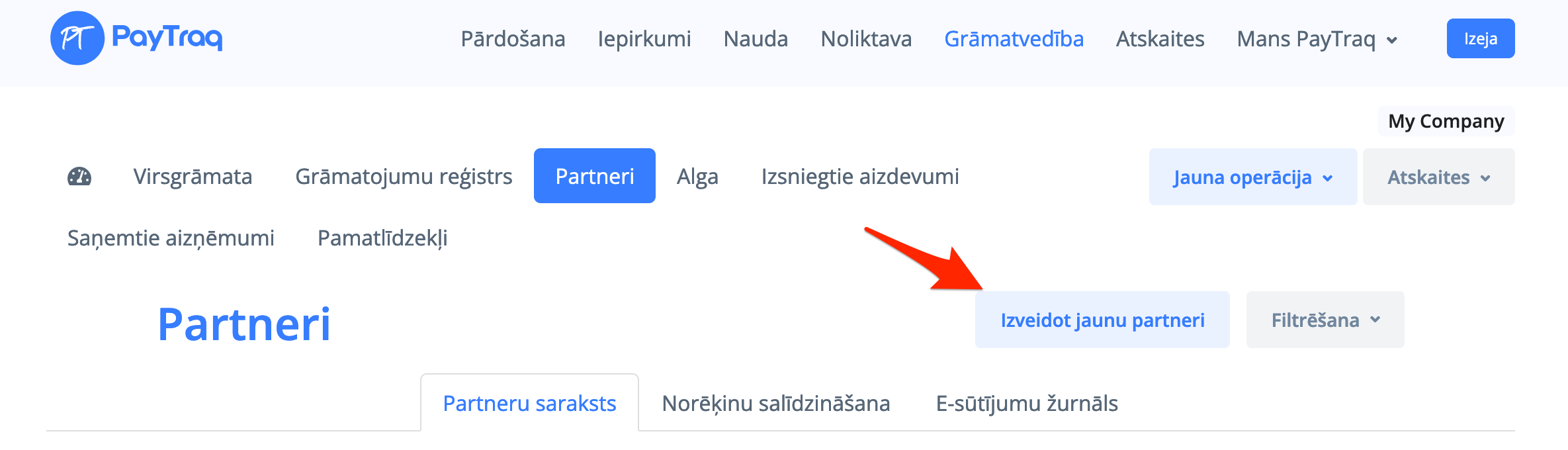The image size is (1568, 450).
Task: Select the Alga submenu item
Action: click(x=697, y=177)
